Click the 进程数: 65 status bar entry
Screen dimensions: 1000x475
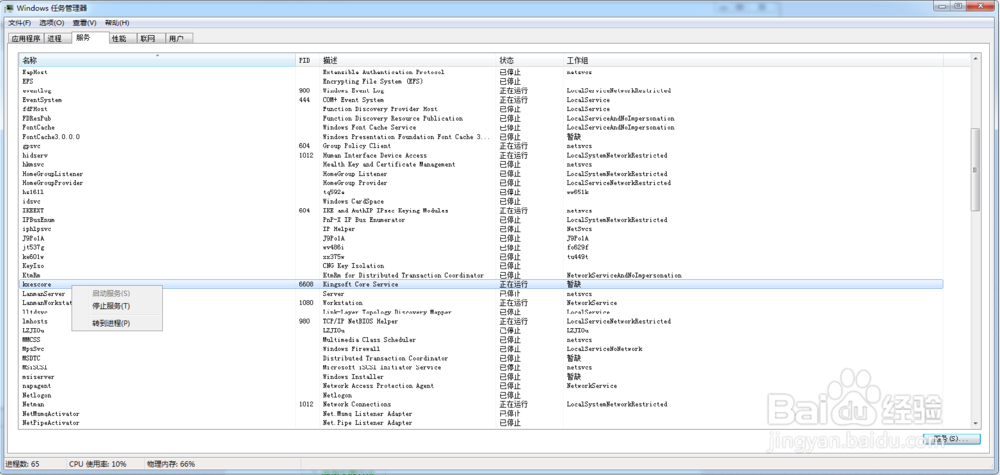pos(23,464)
